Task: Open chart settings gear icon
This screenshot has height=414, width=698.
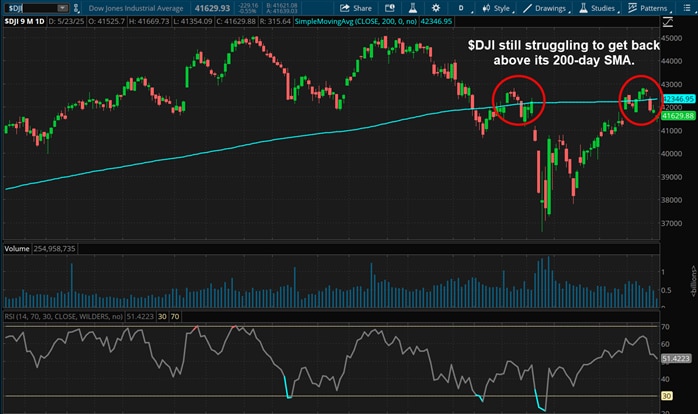Action: pyautogui.click(x=436, y=8)
